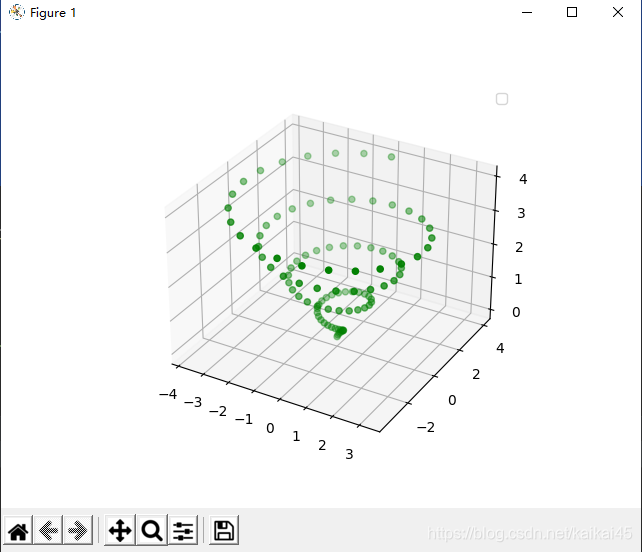Image resolution: width=642 pixels, height=552 pixels.
Task: Minimize the Figure 1 window
Action: [527, 12]
